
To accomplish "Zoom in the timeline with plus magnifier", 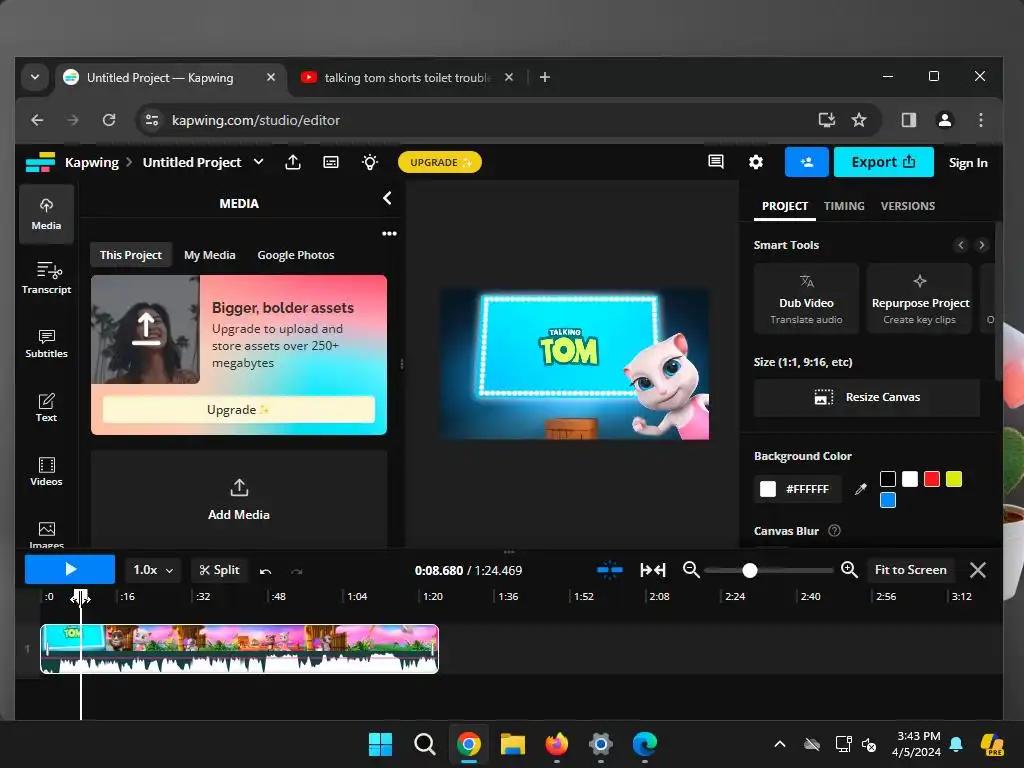I will [x=849, y=570].
